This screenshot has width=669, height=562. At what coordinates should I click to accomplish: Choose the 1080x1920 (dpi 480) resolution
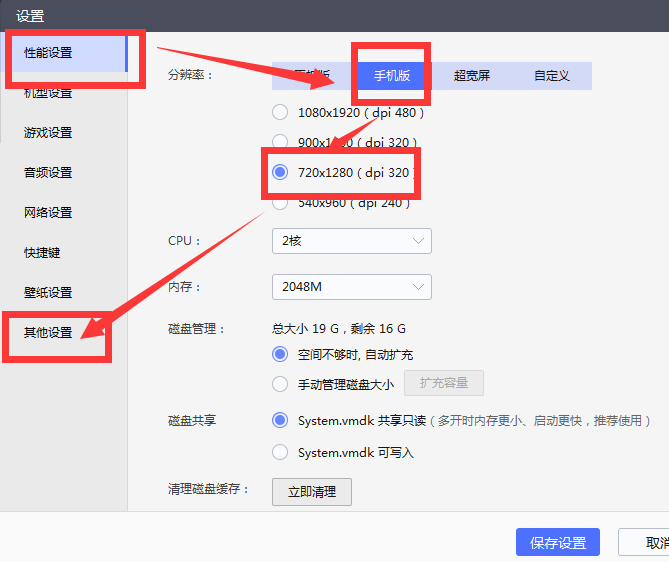(x=280, y=112)
